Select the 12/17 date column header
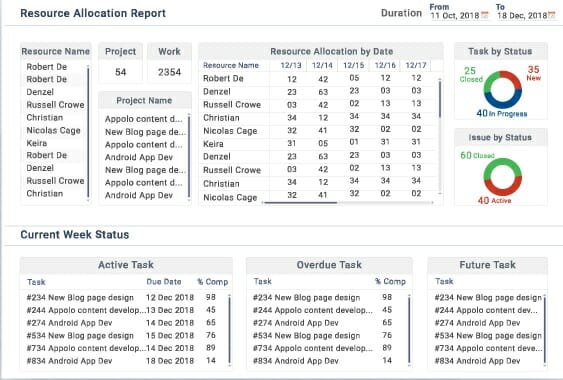Image resolution: width=563 pixels, height=380 pixels. point(416,65)
